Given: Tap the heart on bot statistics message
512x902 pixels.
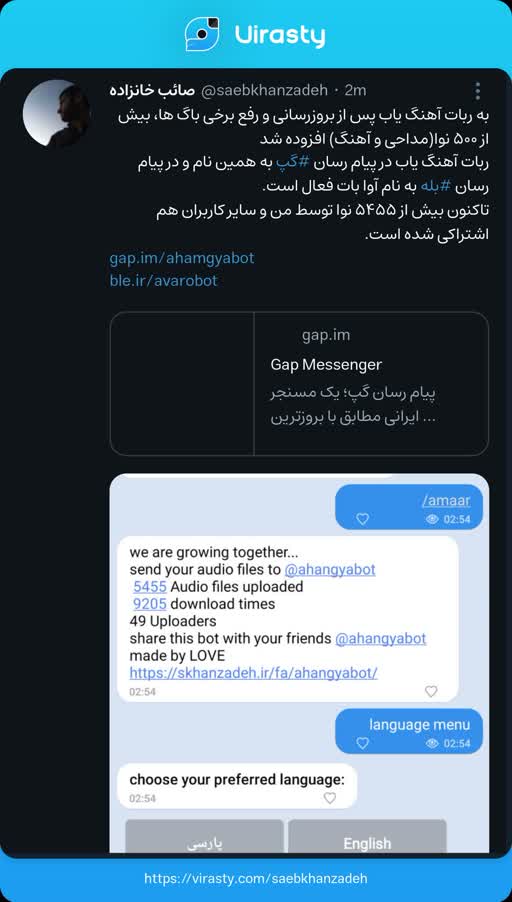Looking at the screenshot, I should tap(431, 691).
